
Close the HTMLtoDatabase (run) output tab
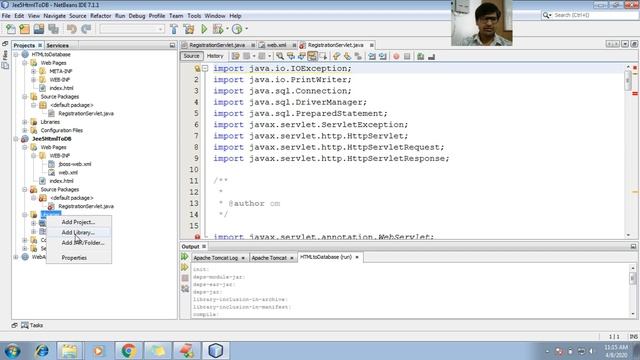point(357,257)
